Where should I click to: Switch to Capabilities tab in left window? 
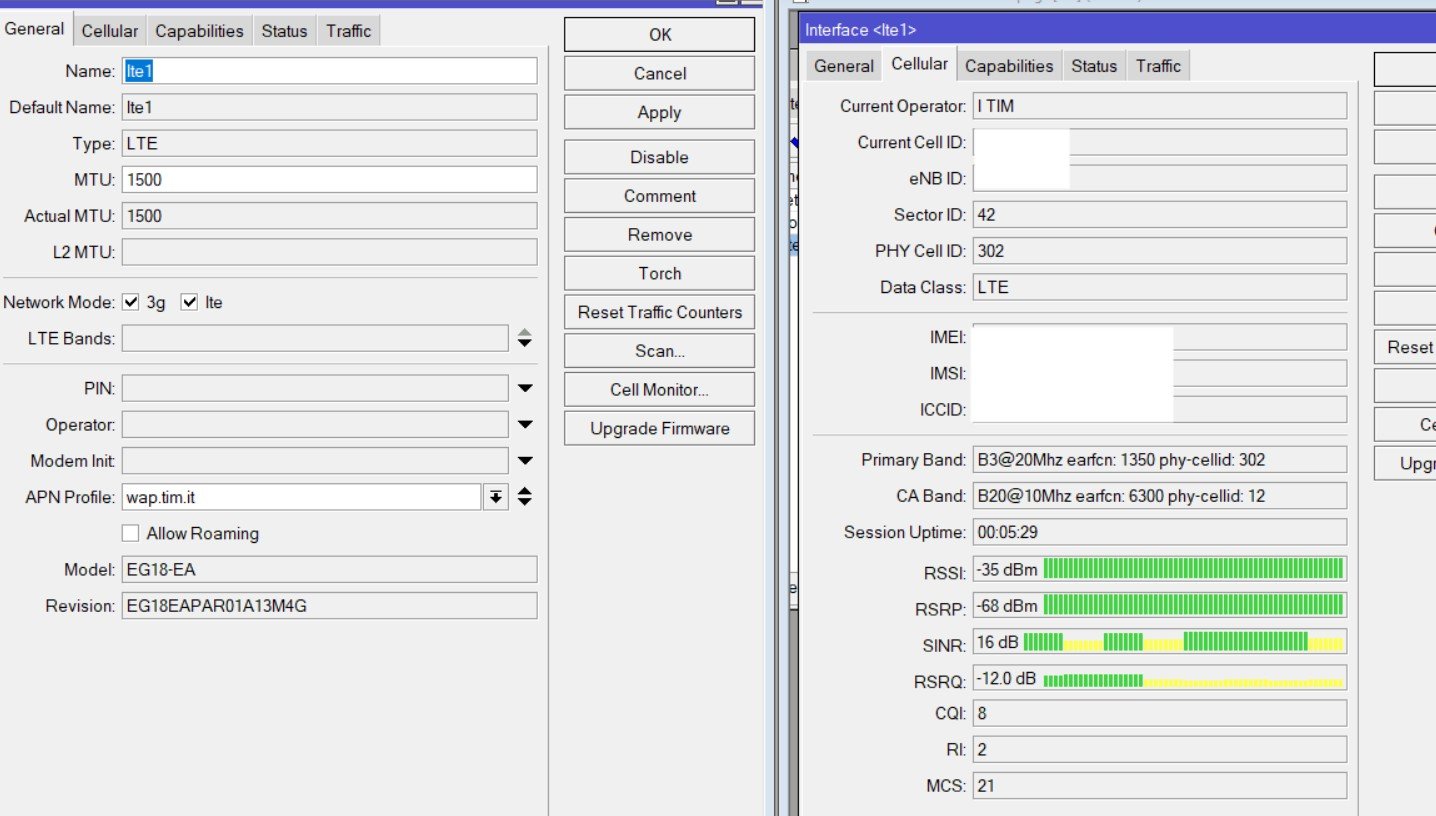pyautogui.click(x=199, y=31)
